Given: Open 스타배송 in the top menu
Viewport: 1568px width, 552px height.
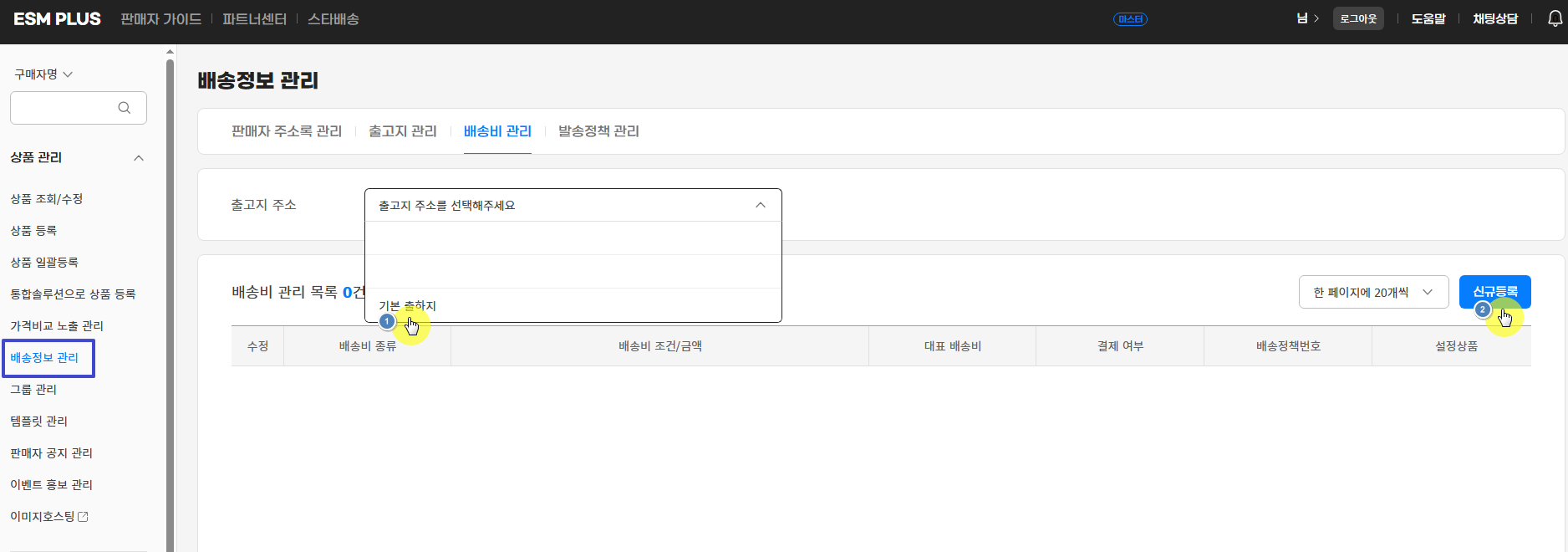Looking at the screenshot, I should coord(333,18).
